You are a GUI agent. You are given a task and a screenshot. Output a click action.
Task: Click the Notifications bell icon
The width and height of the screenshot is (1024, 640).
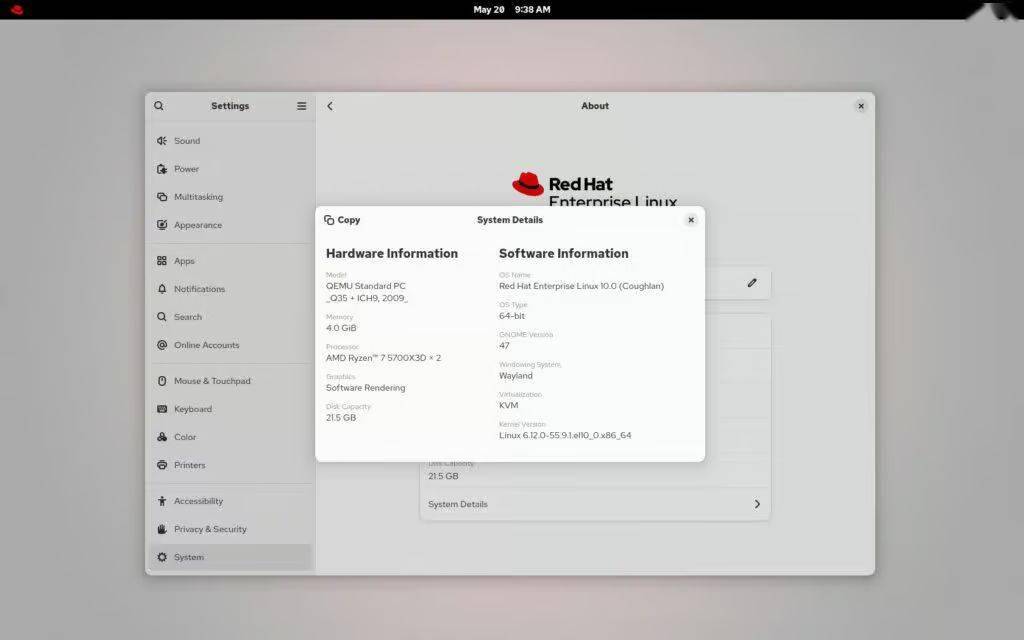pos(162,289)
